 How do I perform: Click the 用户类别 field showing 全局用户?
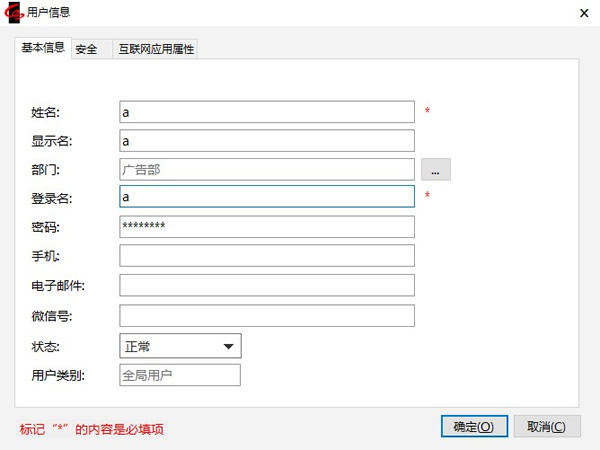coord(180,375)
